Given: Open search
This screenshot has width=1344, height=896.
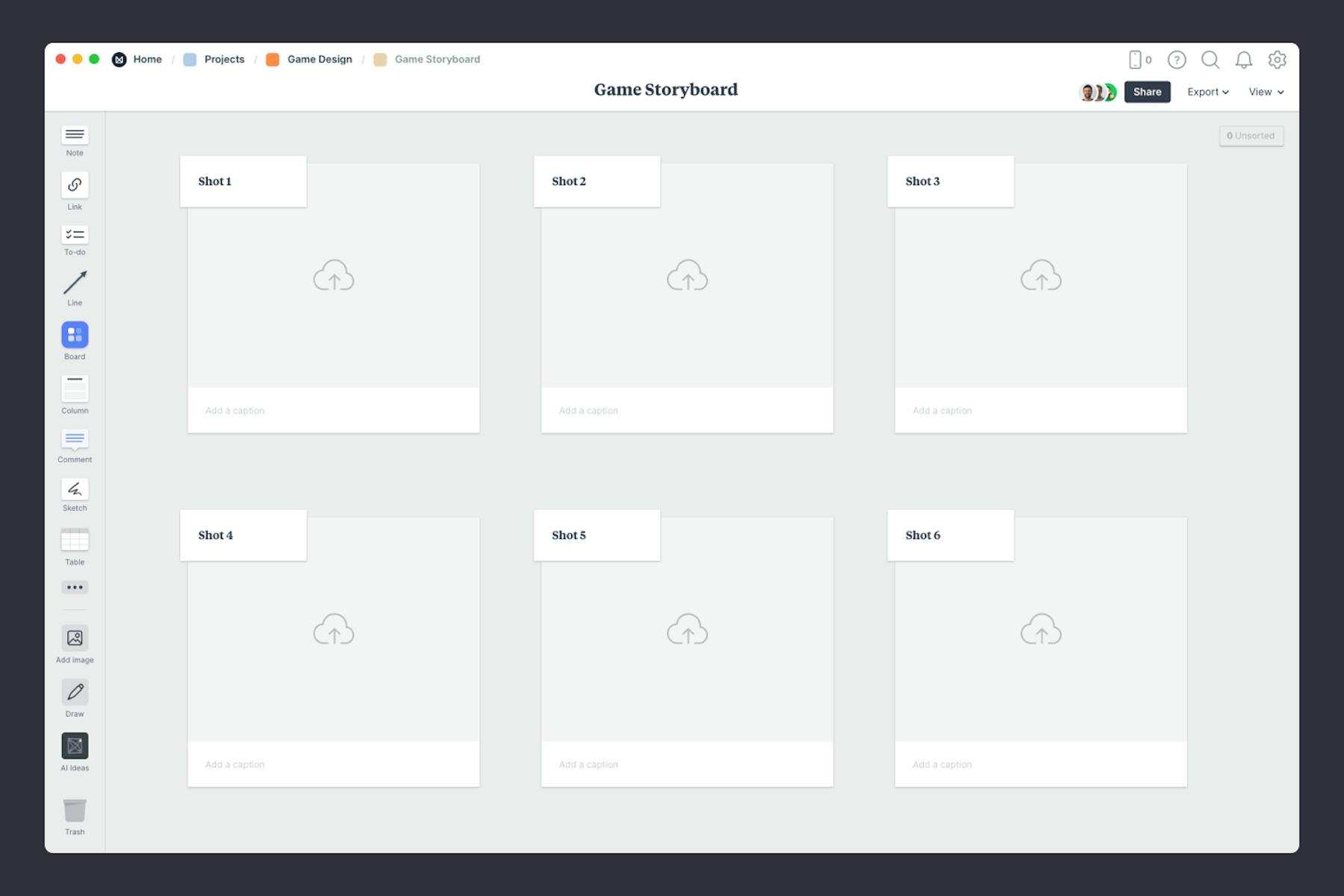Looking at the screenshot, I should tap(1210, 60).
